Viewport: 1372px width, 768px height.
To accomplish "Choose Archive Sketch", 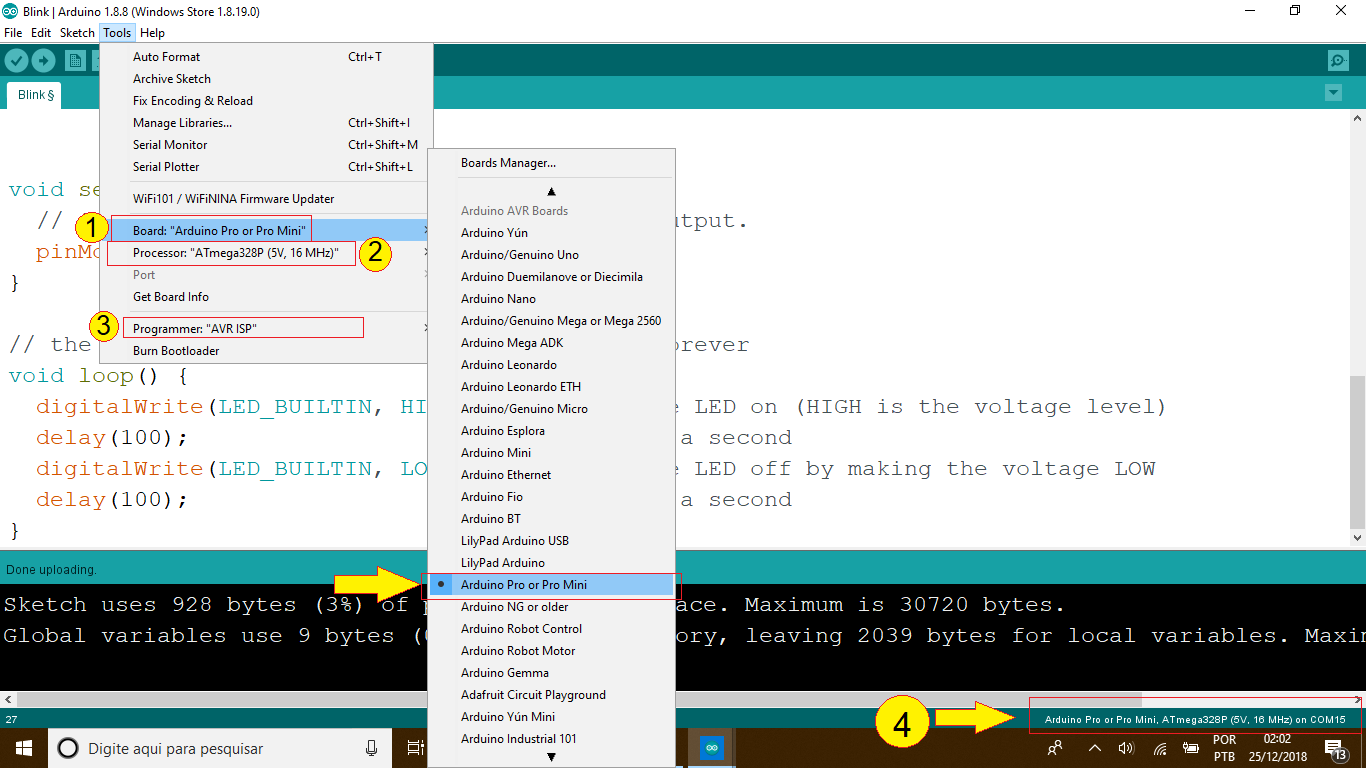I will [266, 79].
